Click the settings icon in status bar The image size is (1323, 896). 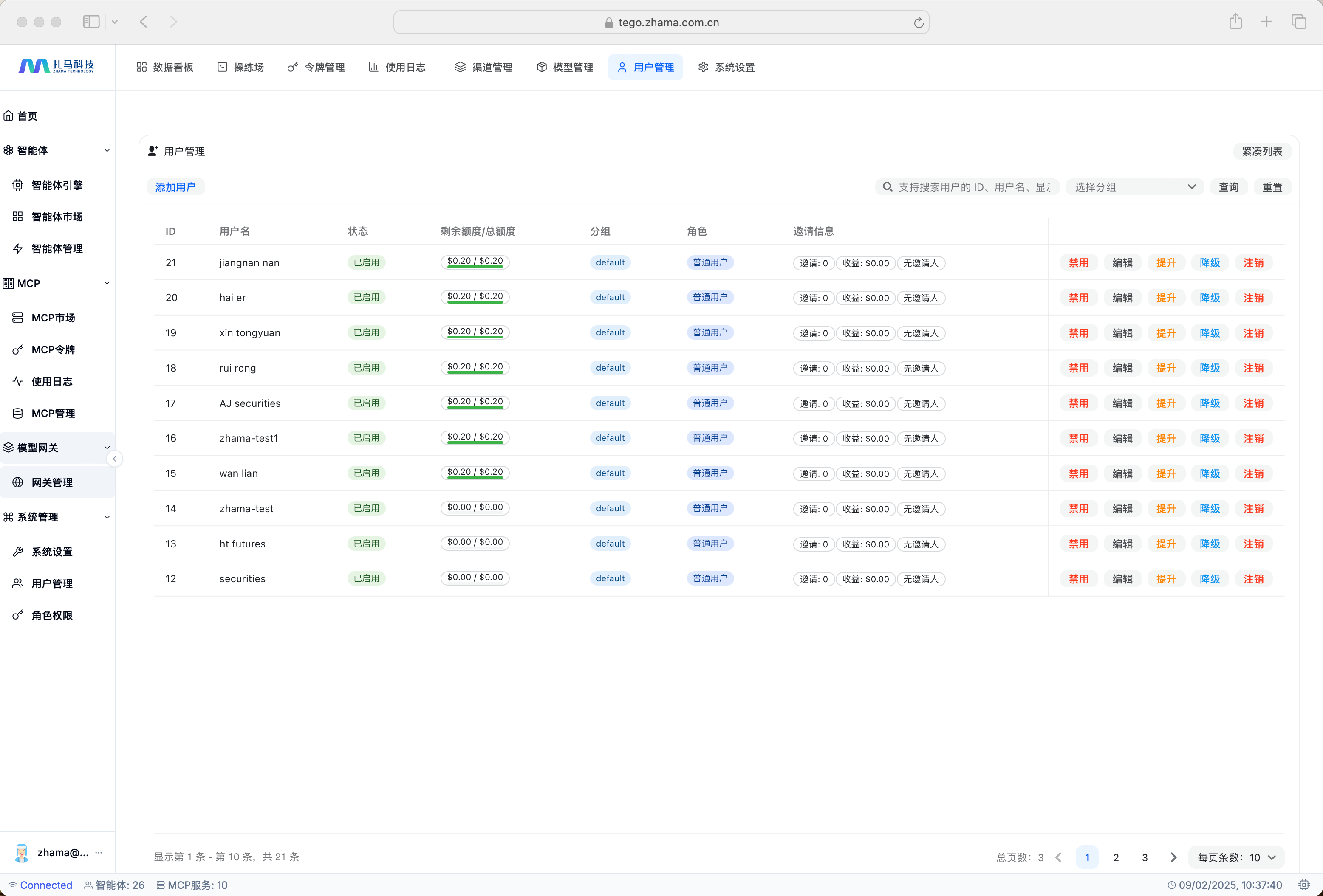tap(1303, 885)
